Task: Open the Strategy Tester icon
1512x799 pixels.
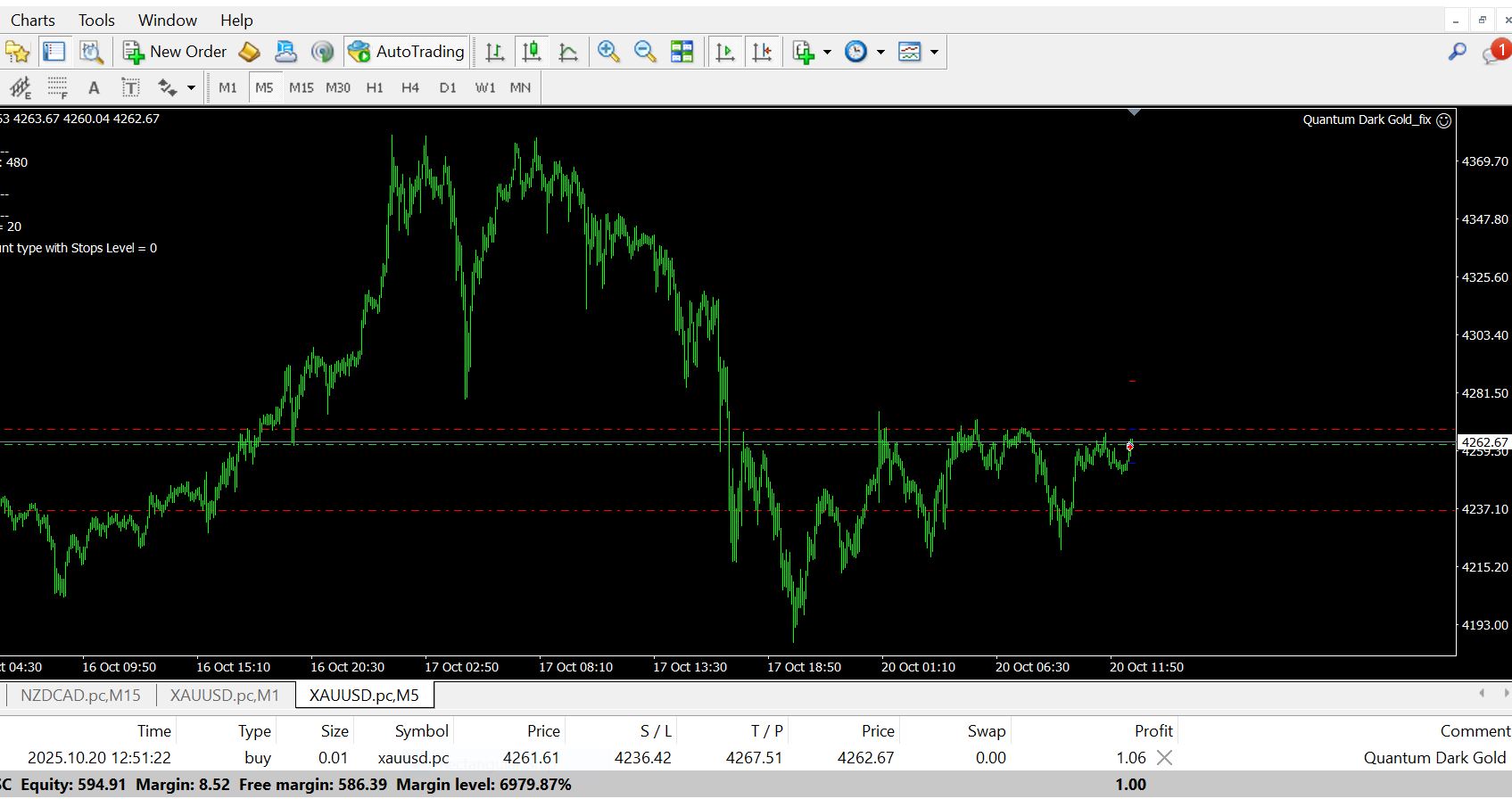Action: point(91,52)
